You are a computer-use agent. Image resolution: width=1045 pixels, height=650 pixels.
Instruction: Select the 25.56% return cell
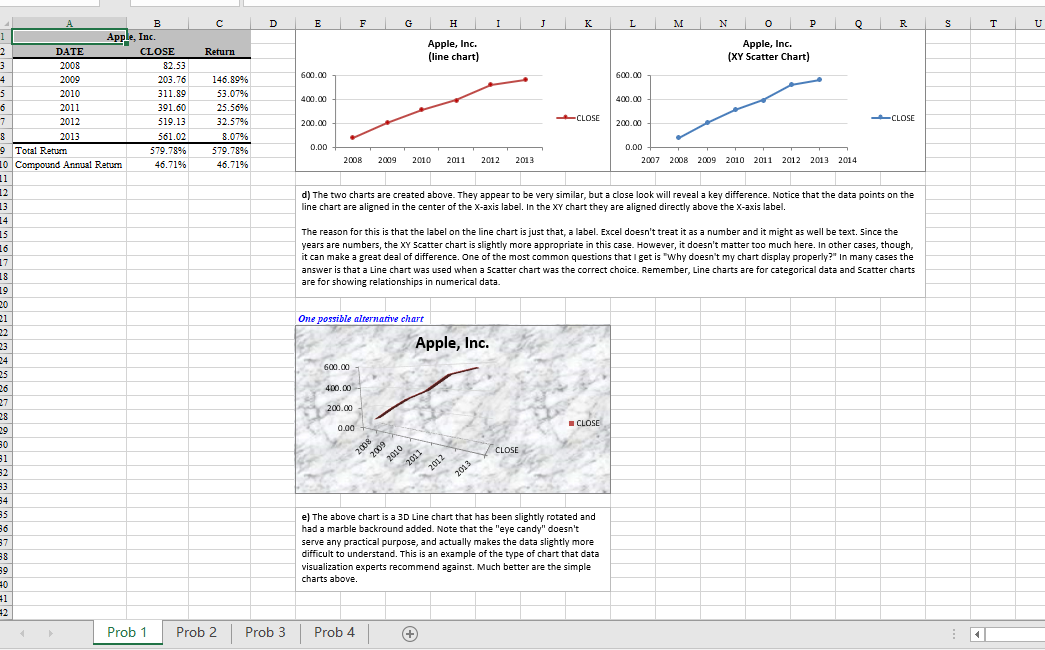coord(219,107)
